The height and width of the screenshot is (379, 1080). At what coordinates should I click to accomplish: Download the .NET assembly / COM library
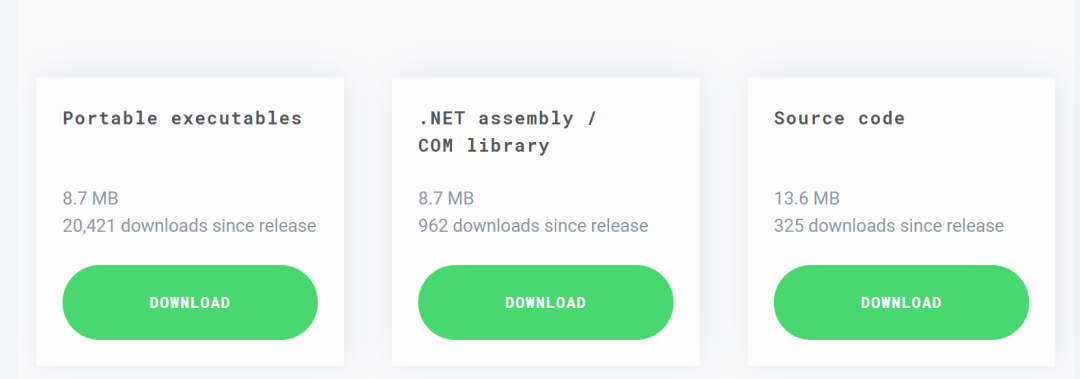point(546,303)
